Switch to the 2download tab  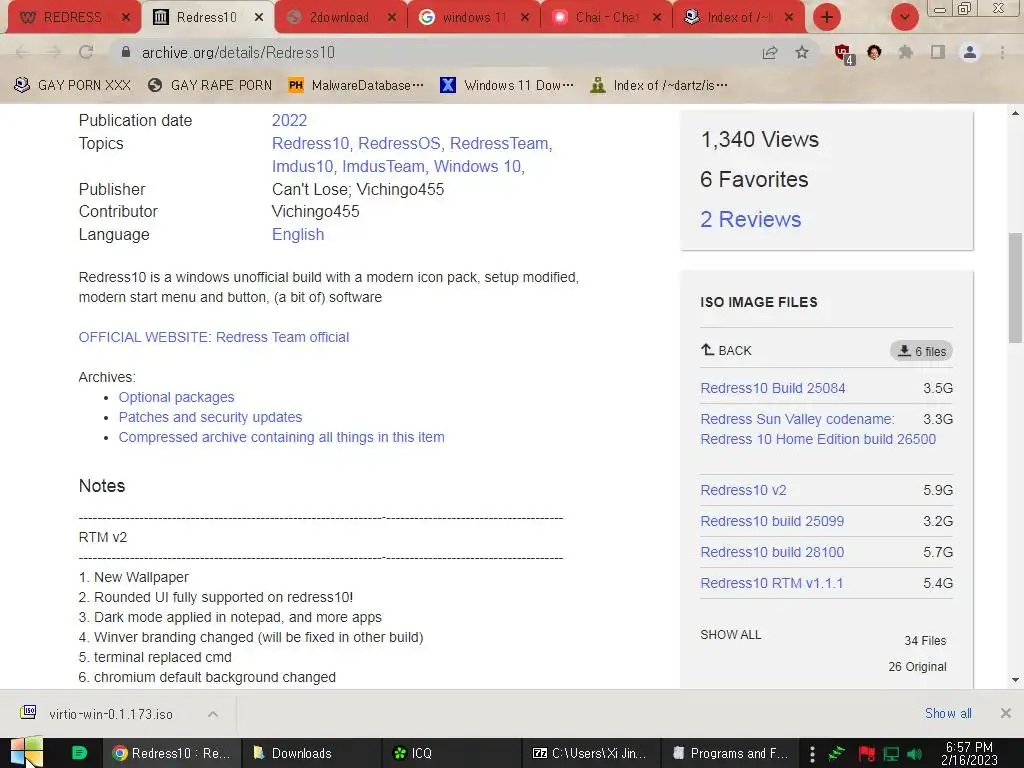[341, 18]
